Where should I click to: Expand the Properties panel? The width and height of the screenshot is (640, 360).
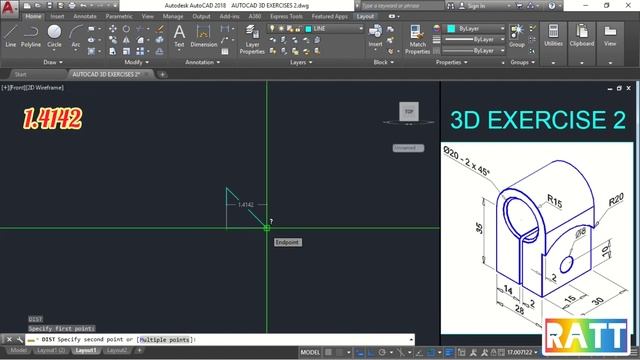(x=451, y=62)
